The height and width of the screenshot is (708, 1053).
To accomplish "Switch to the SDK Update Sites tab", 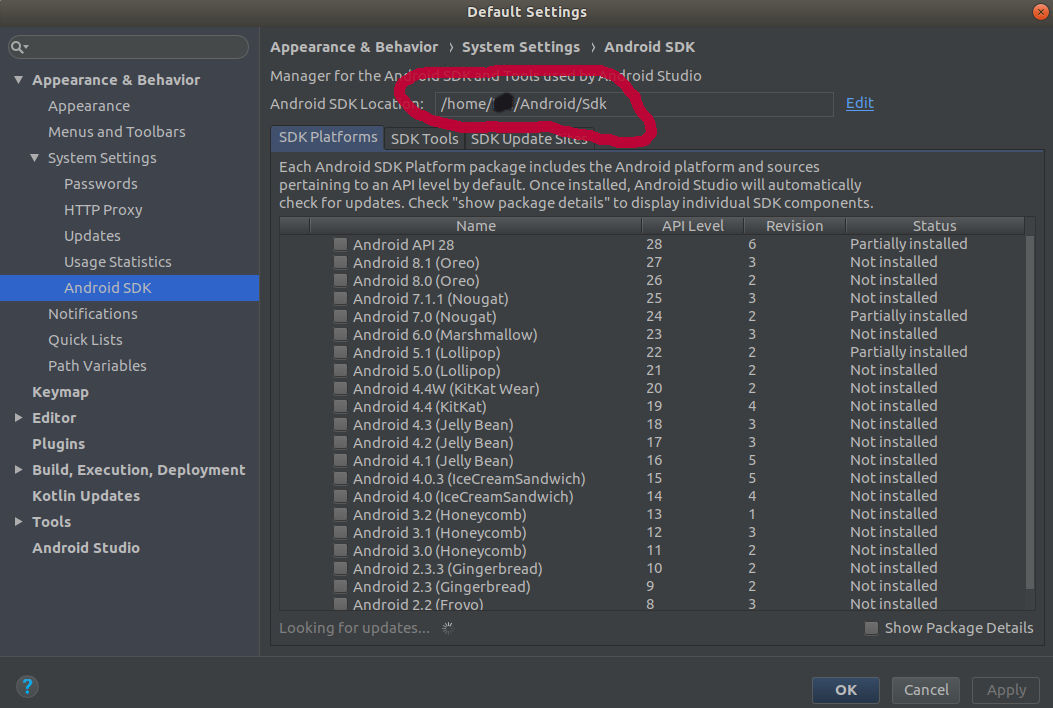I will pos(529,139).
